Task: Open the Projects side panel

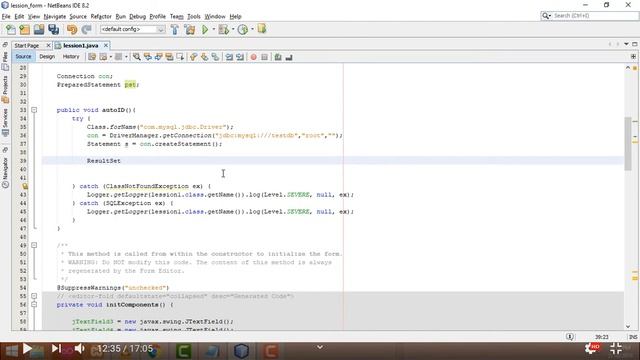Action: [5, 89]
